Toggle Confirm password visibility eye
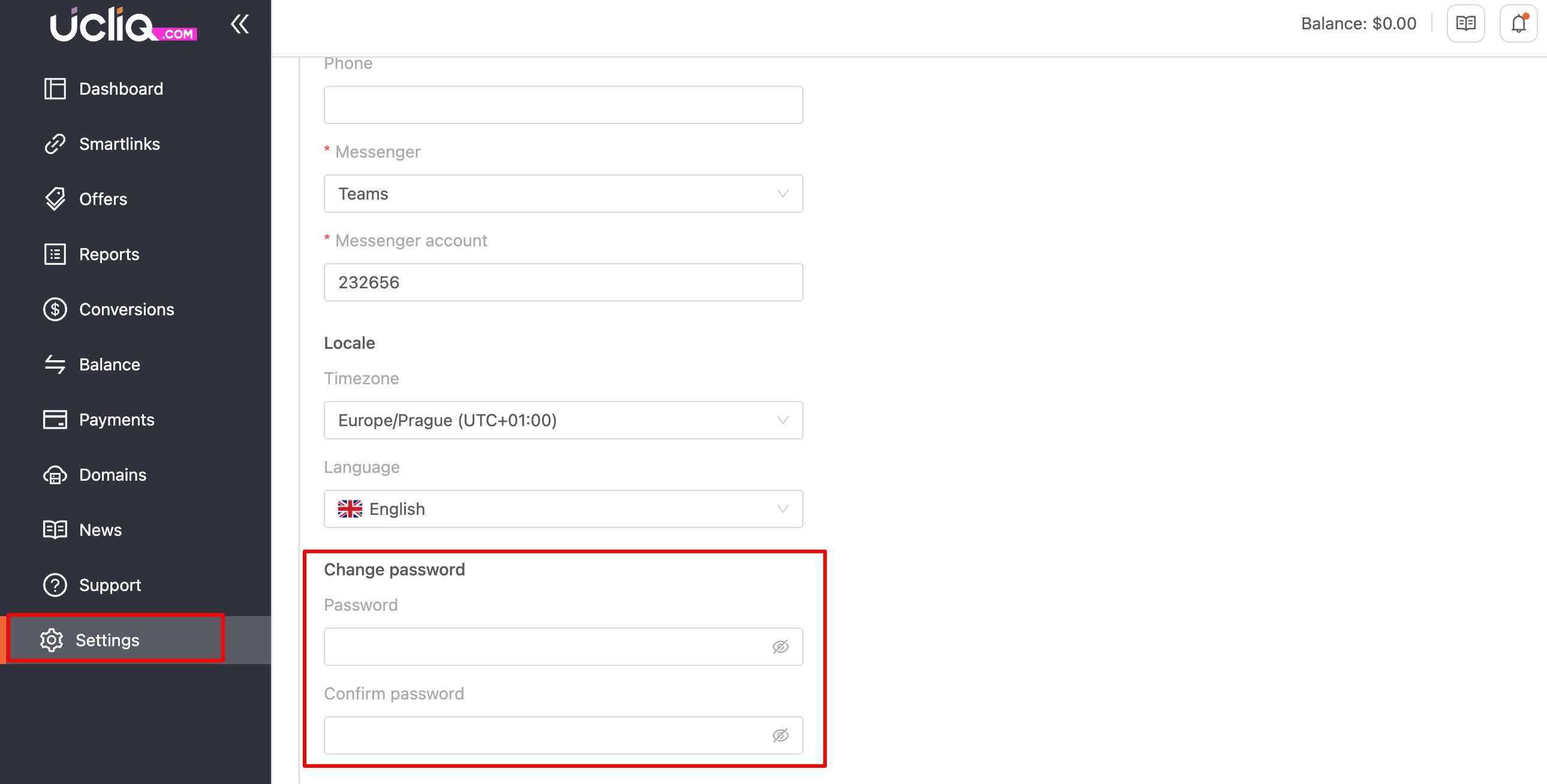The width and height of the screenshot is (1547, 784). click(780, 735)
